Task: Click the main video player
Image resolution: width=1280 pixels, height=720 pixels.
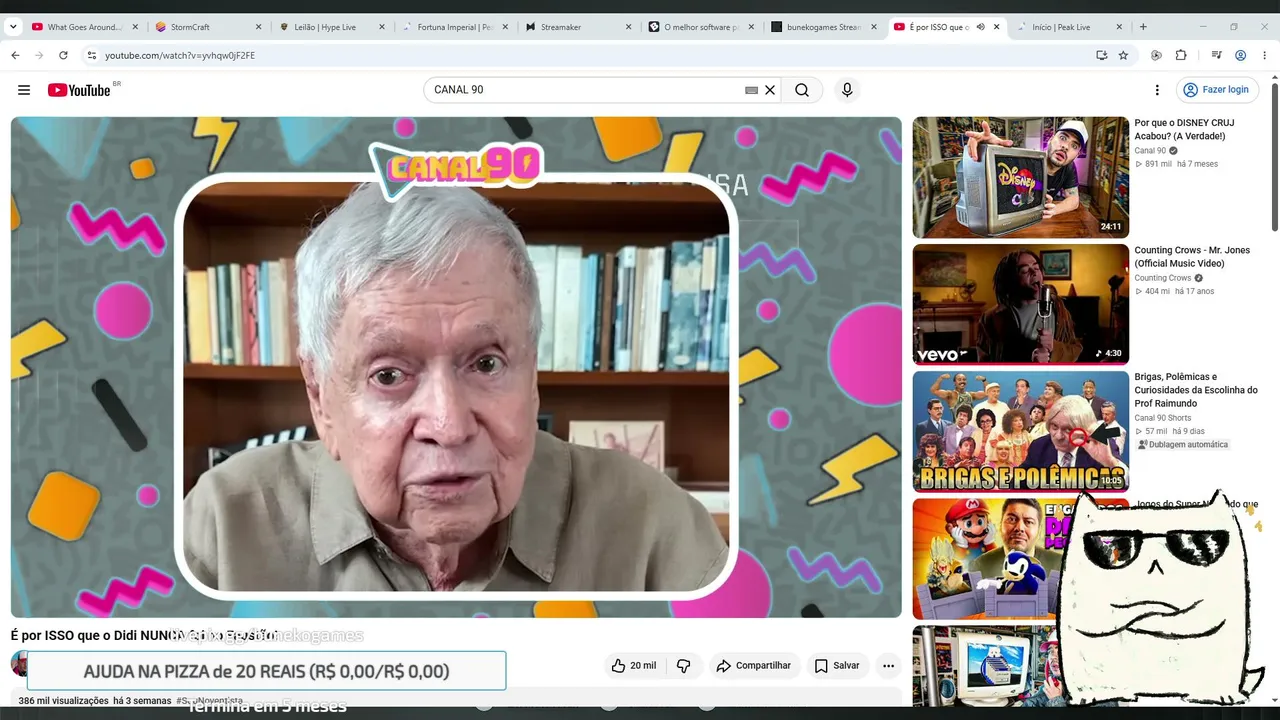Action: point(456,367)
